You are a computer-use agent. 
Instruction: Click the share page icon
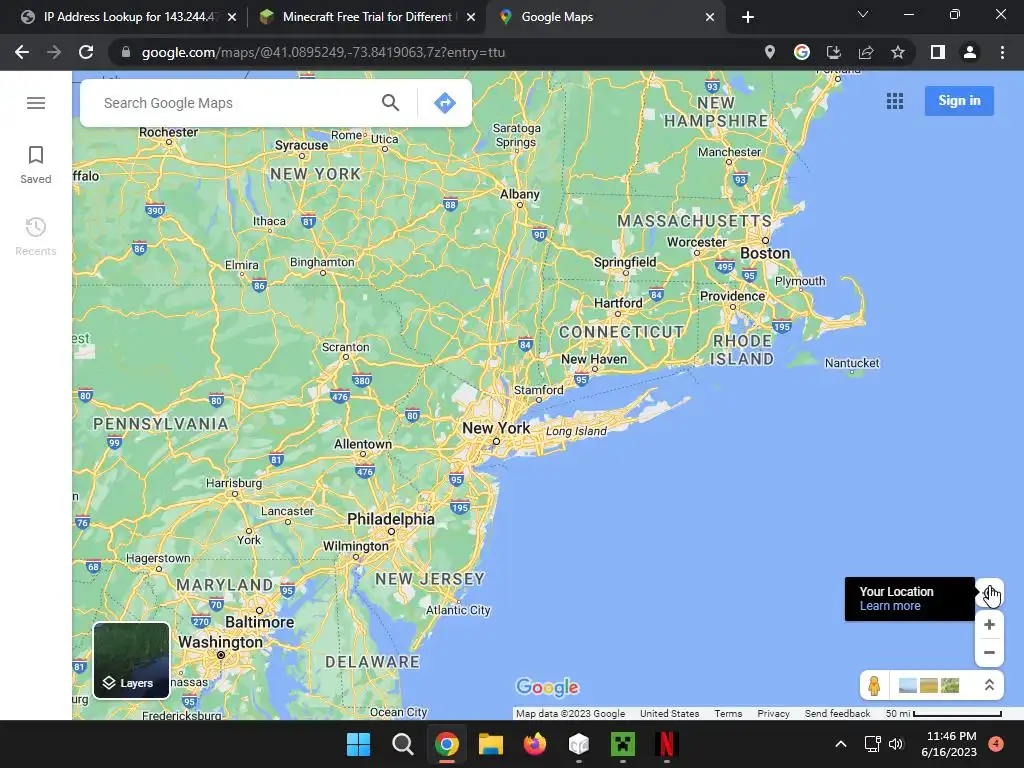(x=866, y=52)
